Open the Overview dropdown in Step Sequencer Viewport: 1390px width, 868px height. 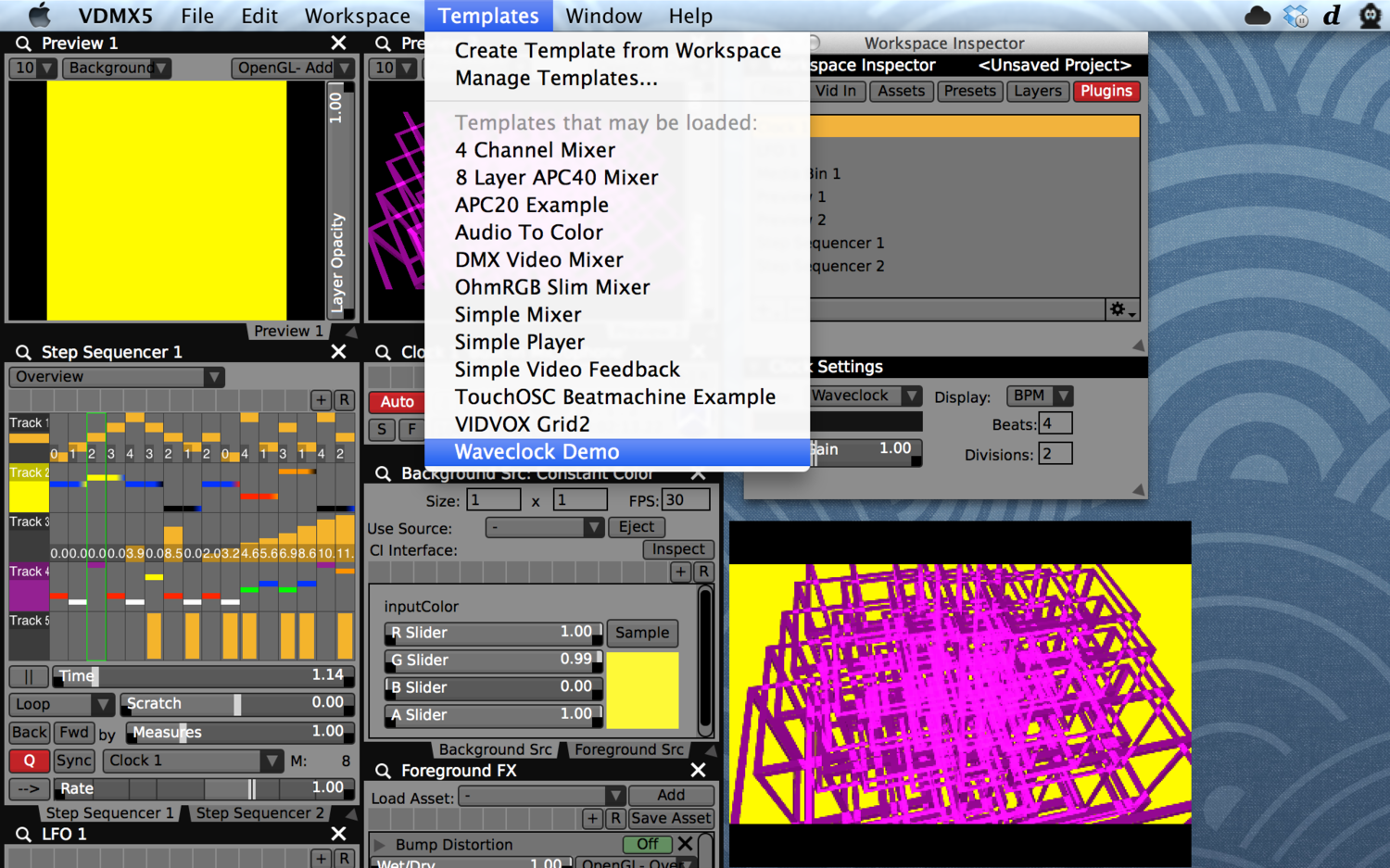[x=117, y=377]
